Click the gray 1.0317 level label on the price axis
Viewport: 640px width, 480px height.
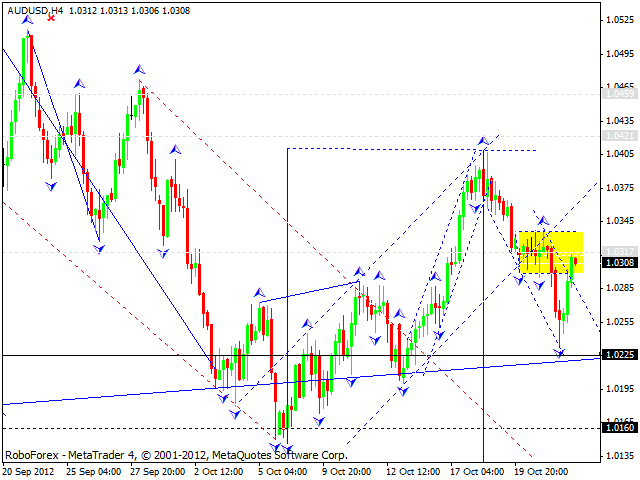620,251
